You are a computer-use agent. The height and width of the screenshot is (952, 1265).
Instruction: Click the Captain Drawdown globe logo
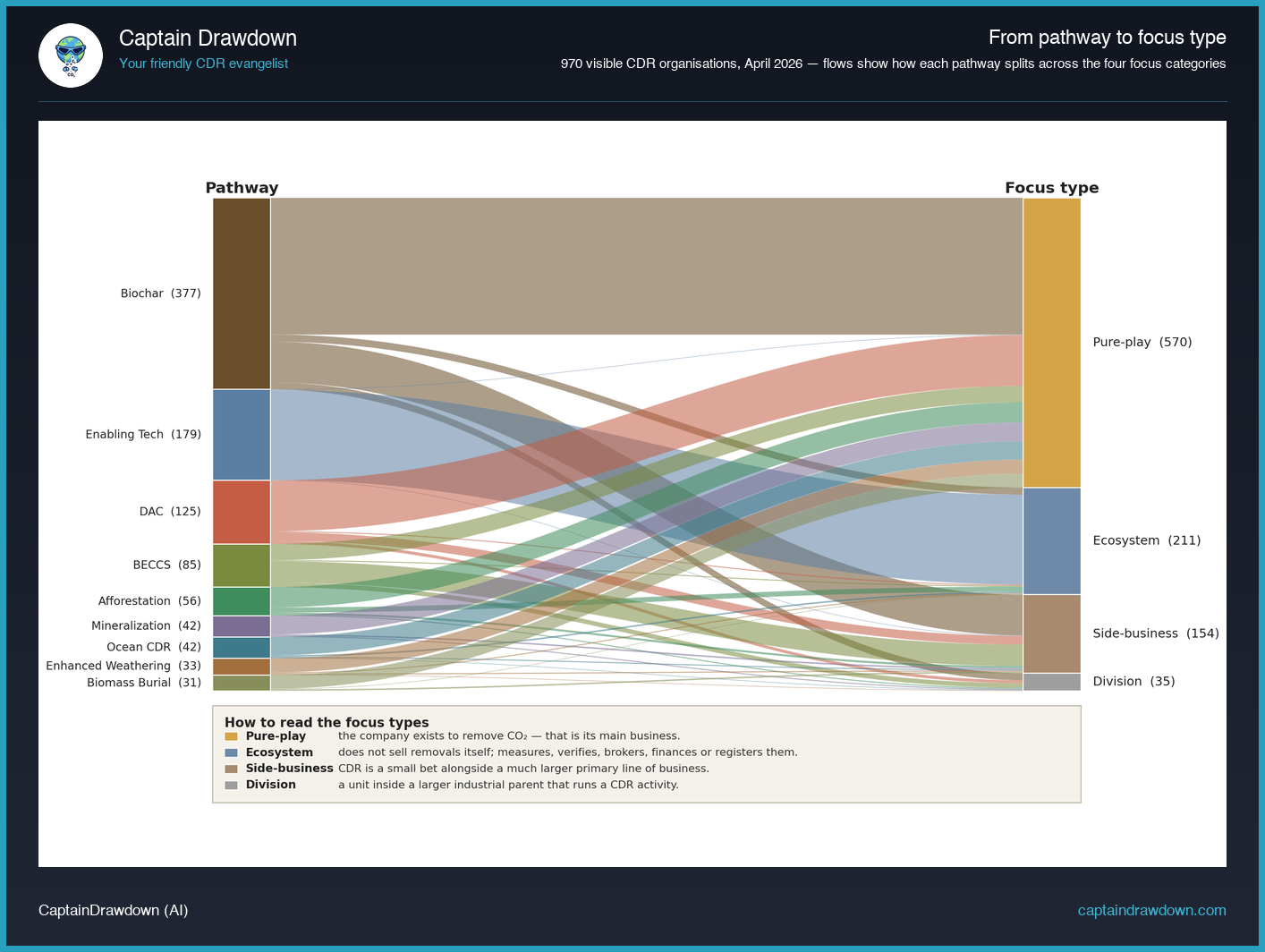[x=71, y=55]
